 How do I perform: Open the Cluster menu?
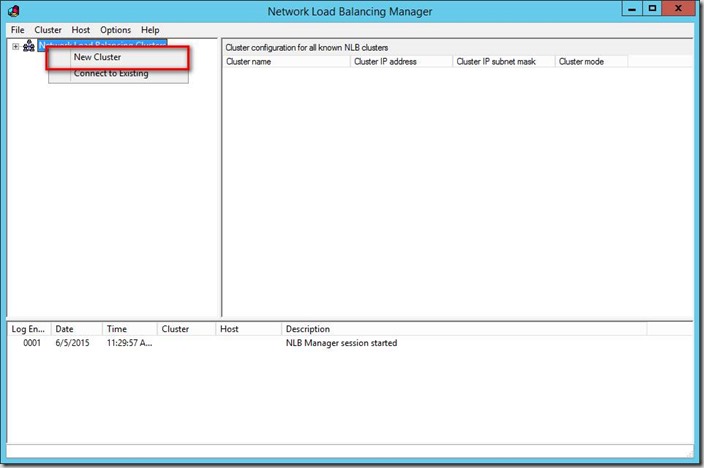(x=48, y=30)
